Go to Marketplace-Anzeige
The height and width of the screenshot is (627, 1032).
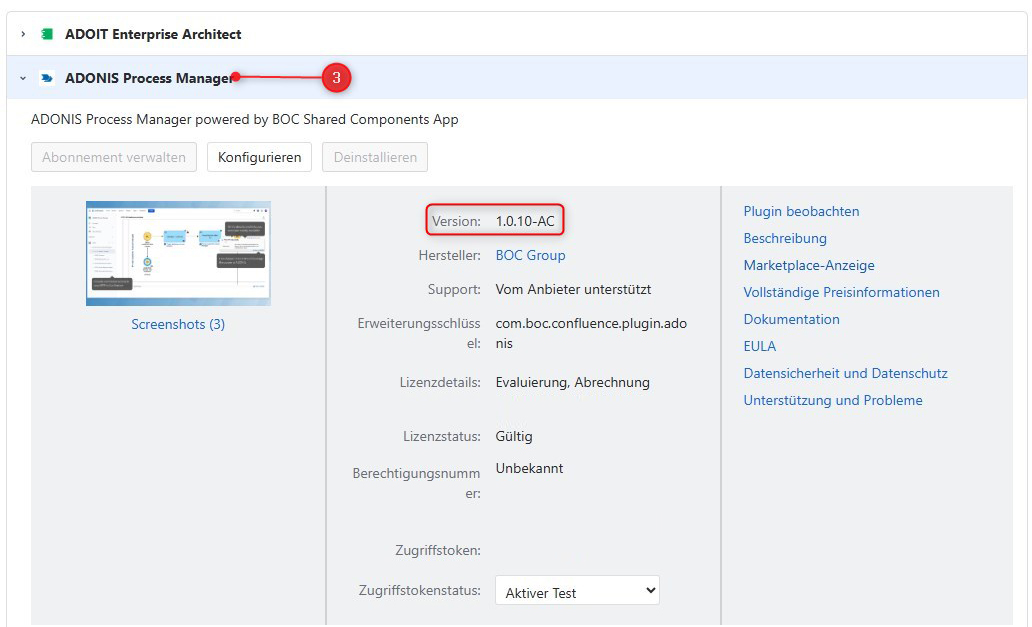808,265
